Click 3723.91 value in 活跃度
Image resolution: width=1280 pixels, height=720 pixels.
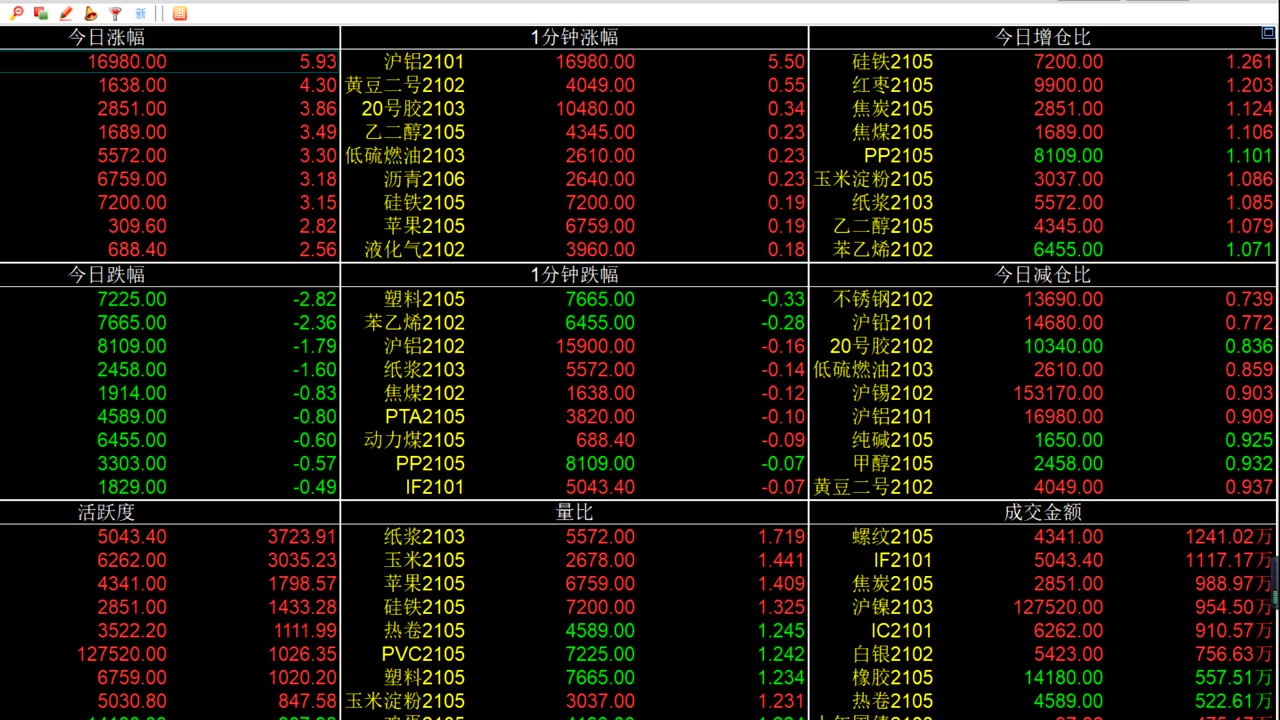click(x=302, y=536)
